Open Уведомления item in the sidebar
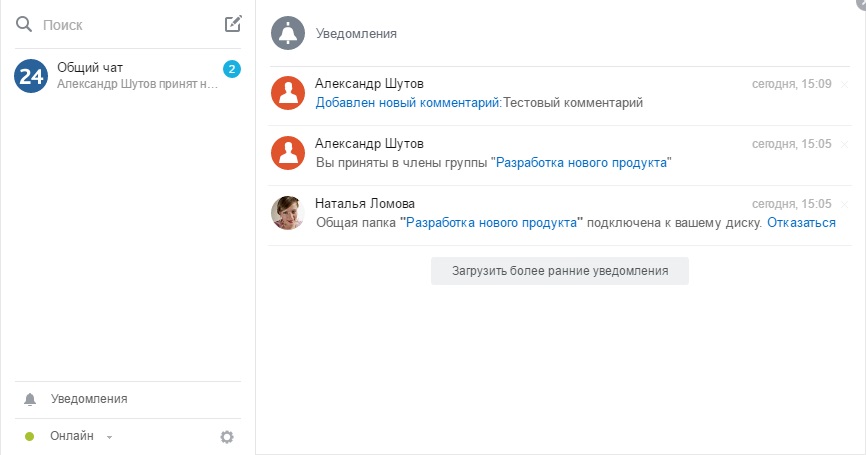Image resolution: width=866 pixels, height=455 pixels. click(x=89, y=399)
